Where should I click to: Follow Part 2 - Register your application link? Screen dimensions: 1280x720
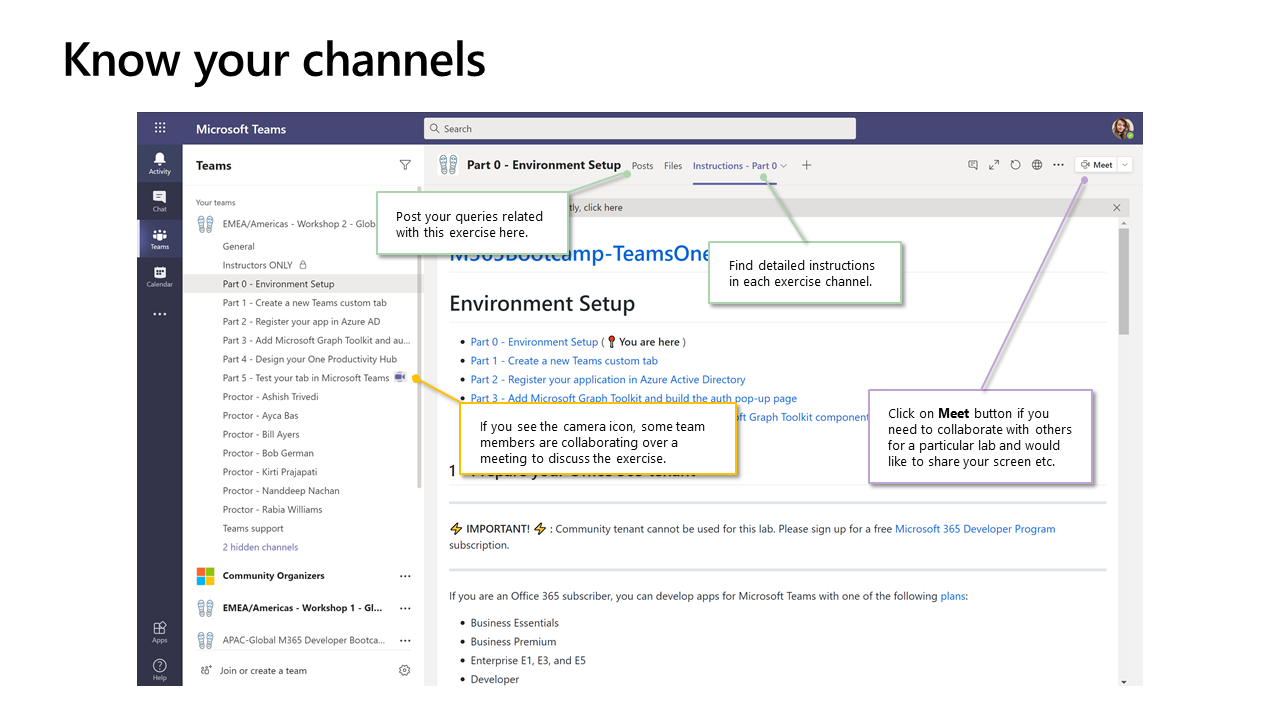point(608,380)
